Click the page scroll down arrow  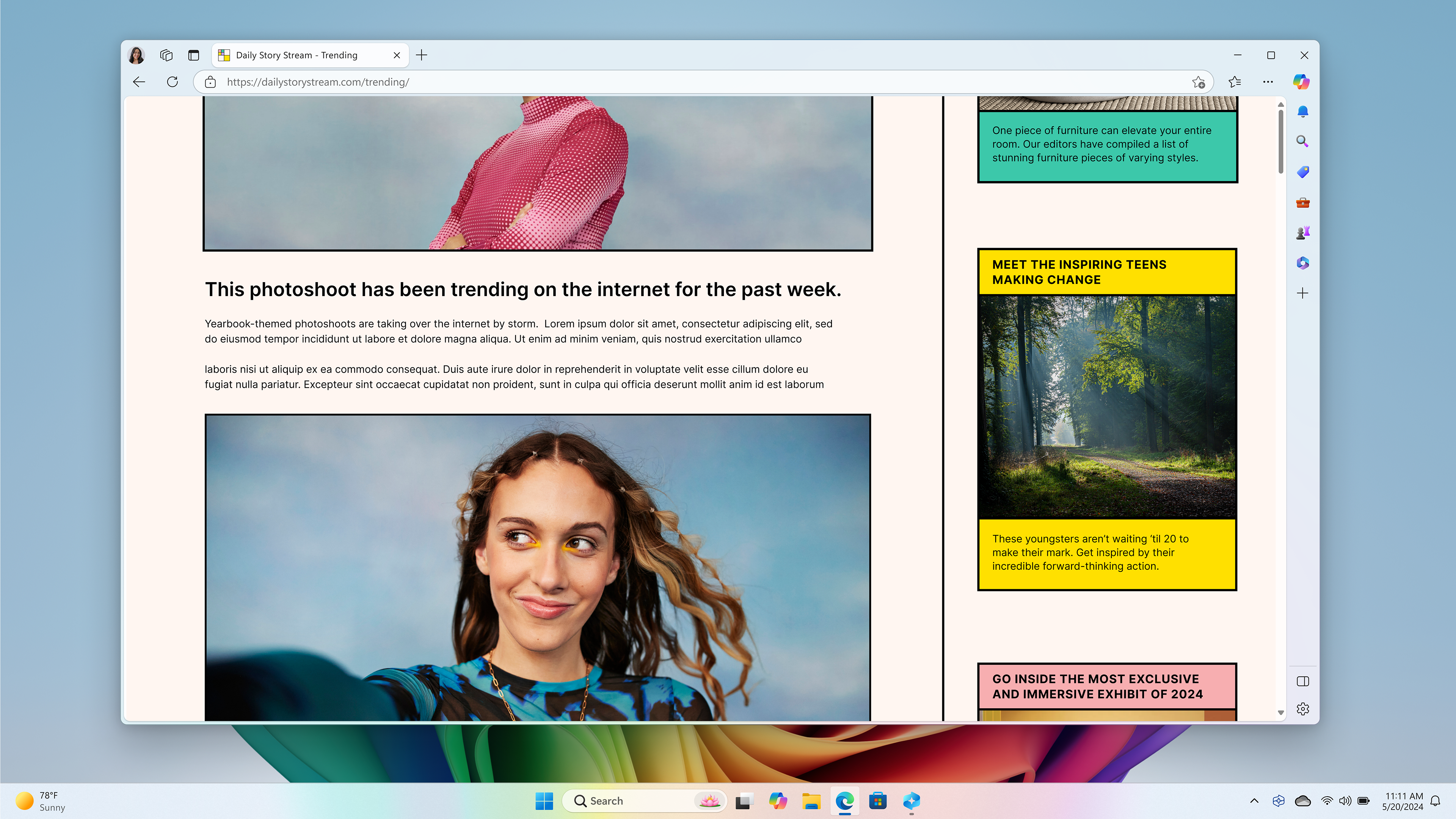click(x=1281, y=713)
